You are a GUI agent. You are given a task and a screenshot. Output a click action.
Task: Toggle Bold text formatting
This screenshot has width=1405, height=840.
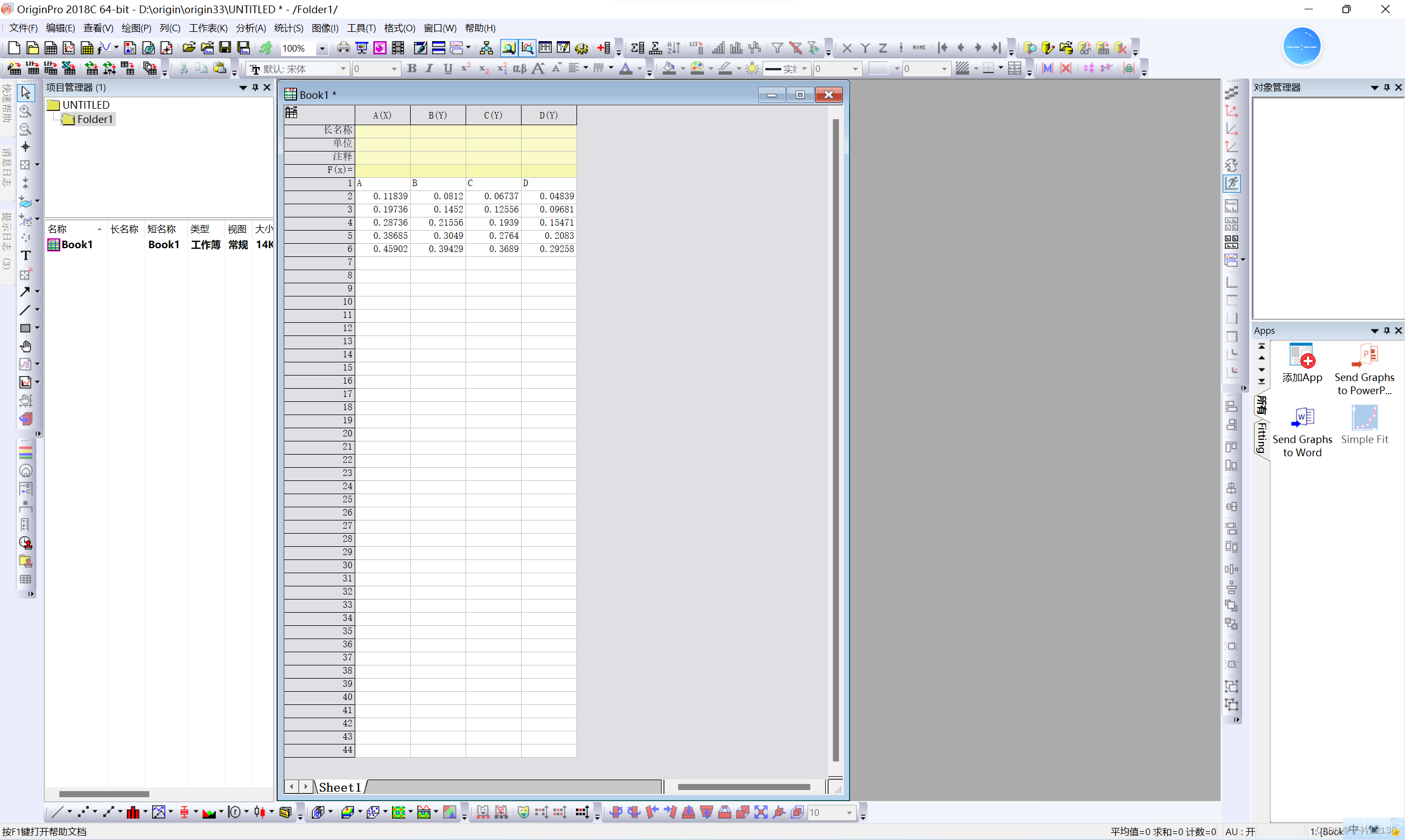(x=412, y=69)
